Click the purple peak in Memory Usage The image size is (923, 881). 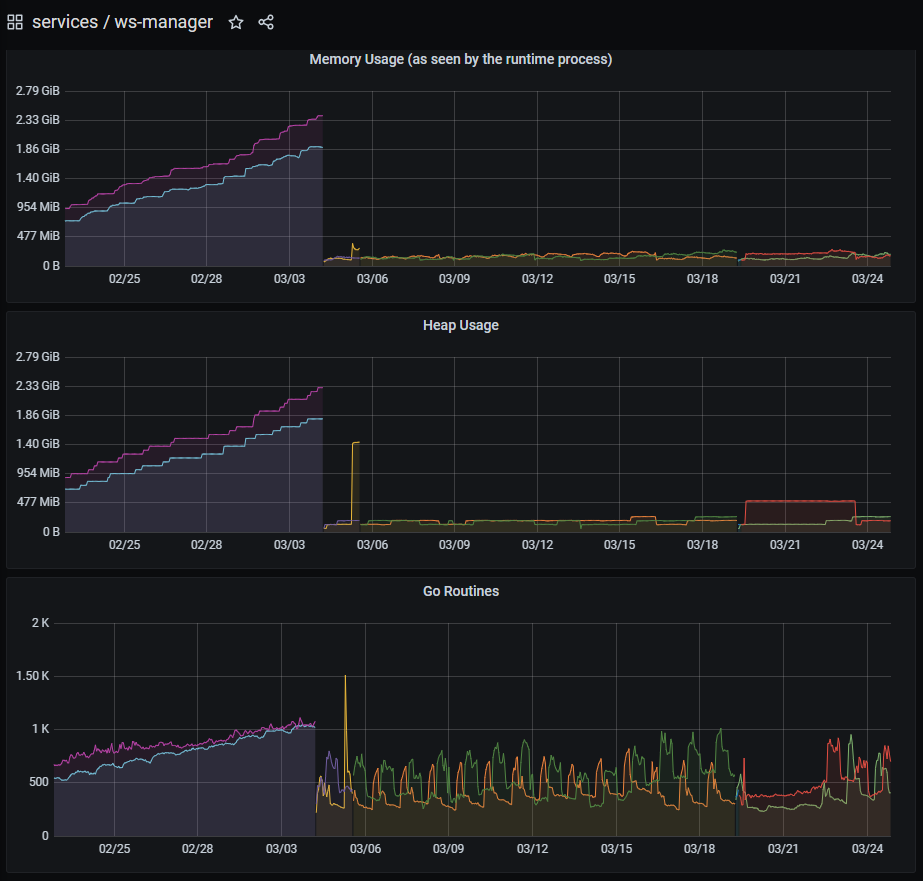tap(318, 117)
